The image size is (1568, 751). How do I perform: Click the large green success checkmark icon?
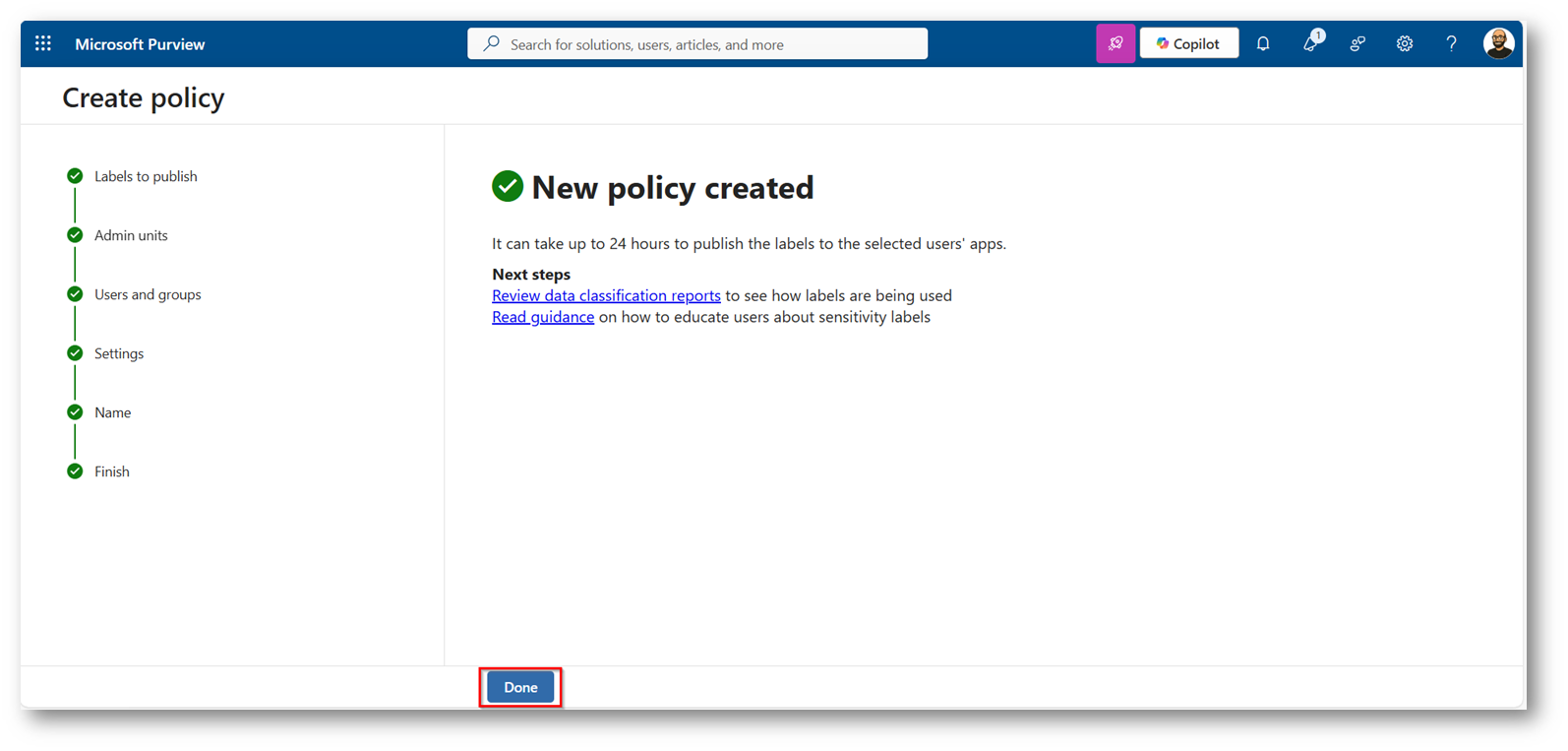pos(508,186)
